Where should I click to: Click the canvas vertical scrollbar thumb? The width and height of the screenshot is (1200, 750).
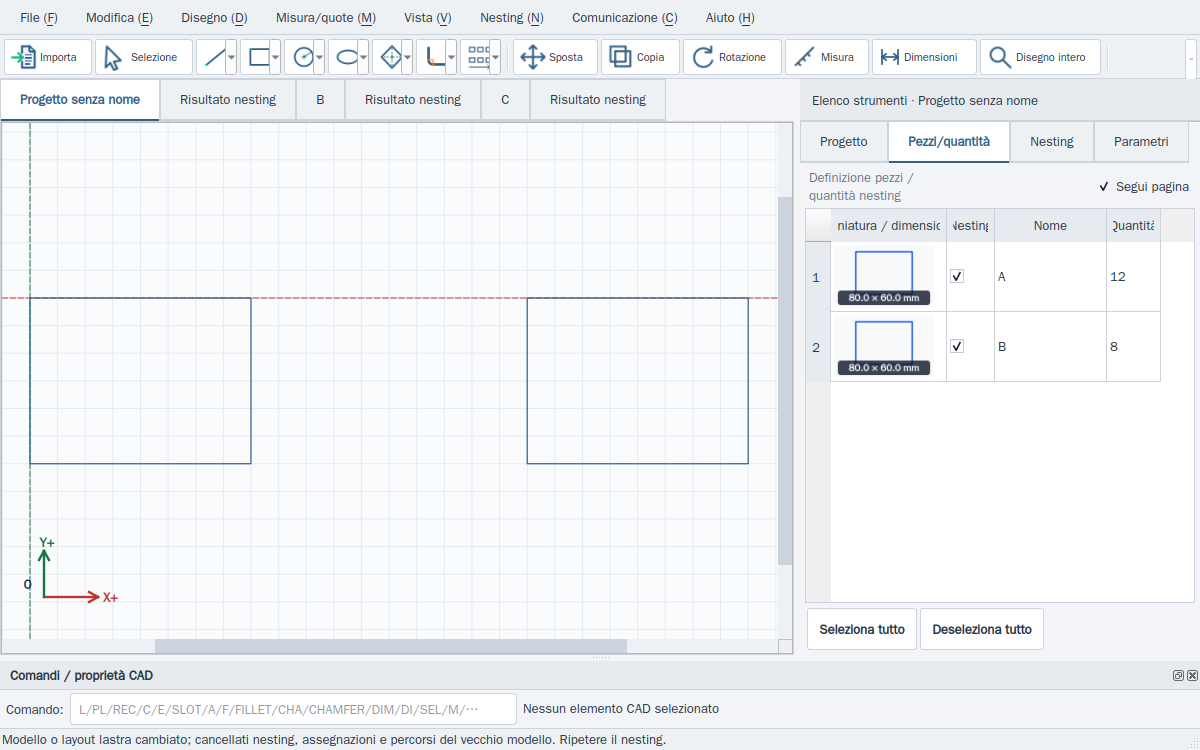[x=785, y=380]
